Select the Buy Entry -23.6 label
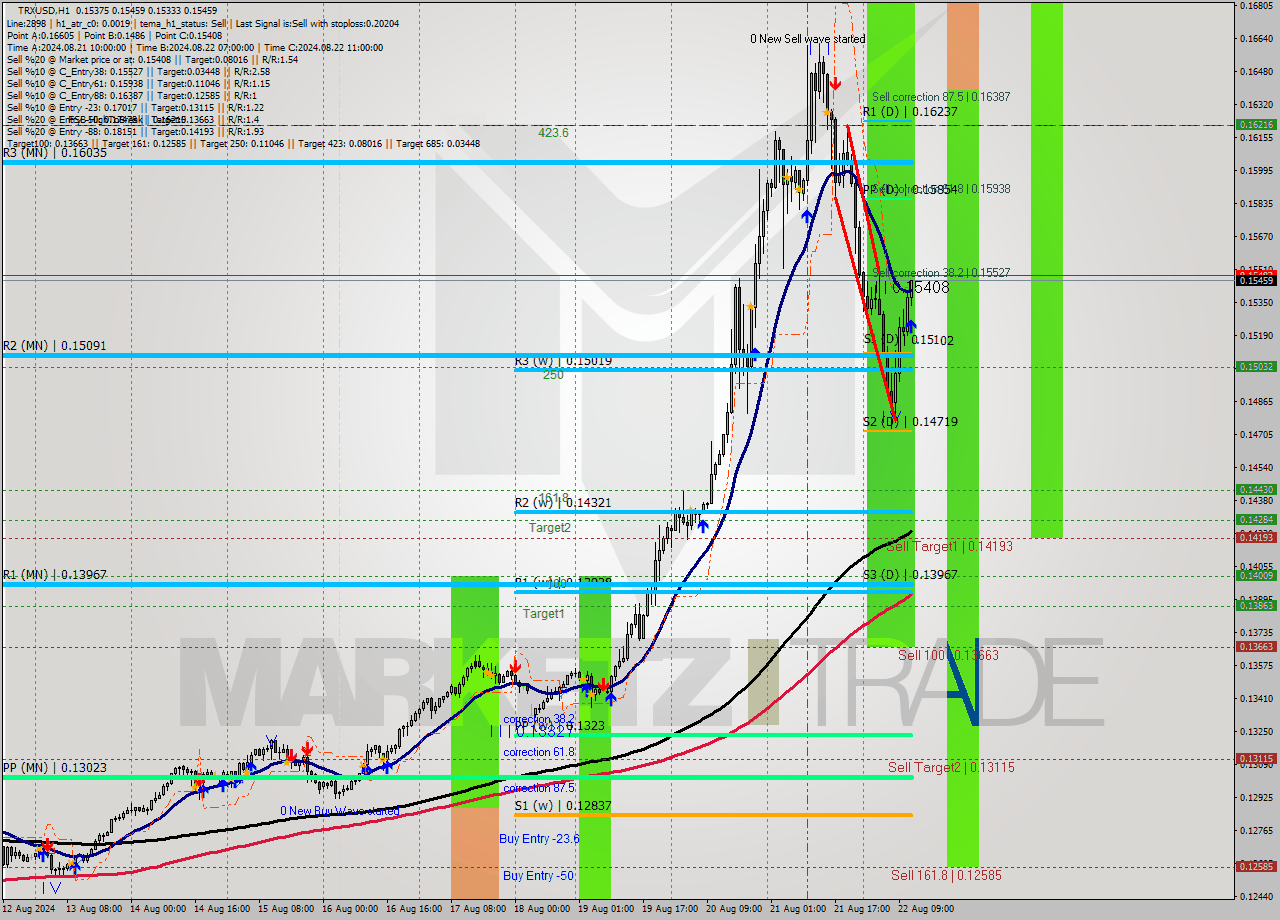The width and height of the screenshot is (1280, 920). click(539, 838)
